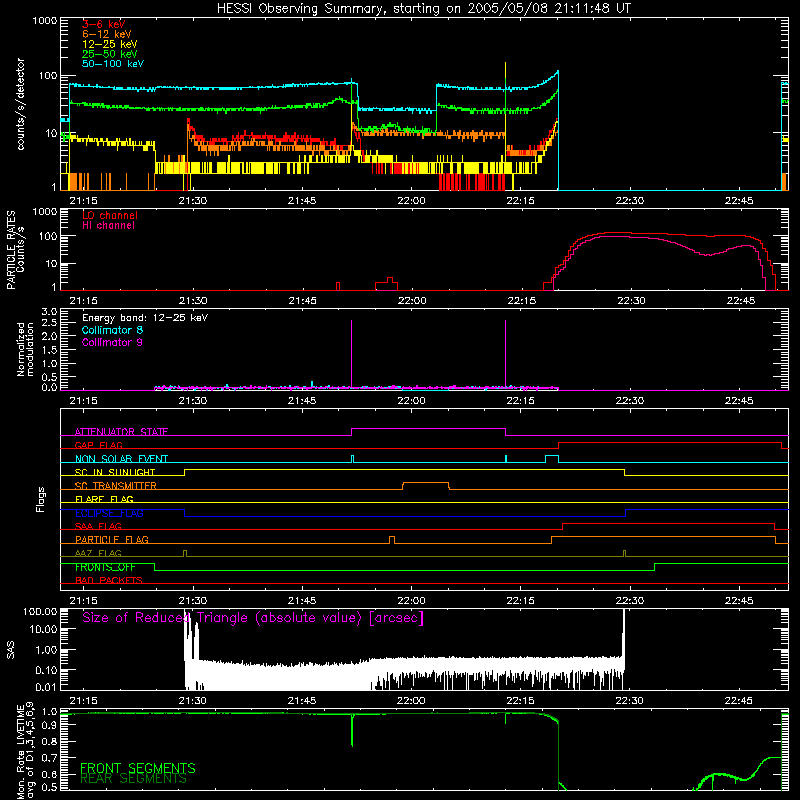800x800 pixels.
Task: Select the 3-6 keV legend entry
Action: click(104, 24)
